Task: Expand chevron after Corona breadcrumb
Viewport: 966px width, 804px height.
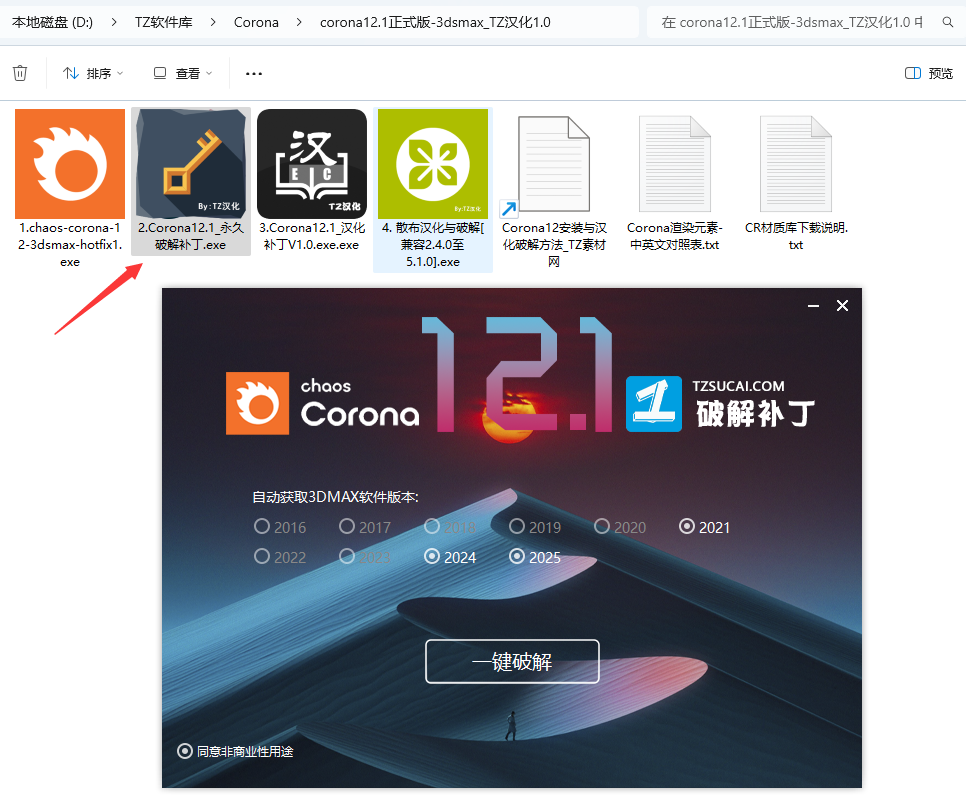Action: click(x=299, y=22)
